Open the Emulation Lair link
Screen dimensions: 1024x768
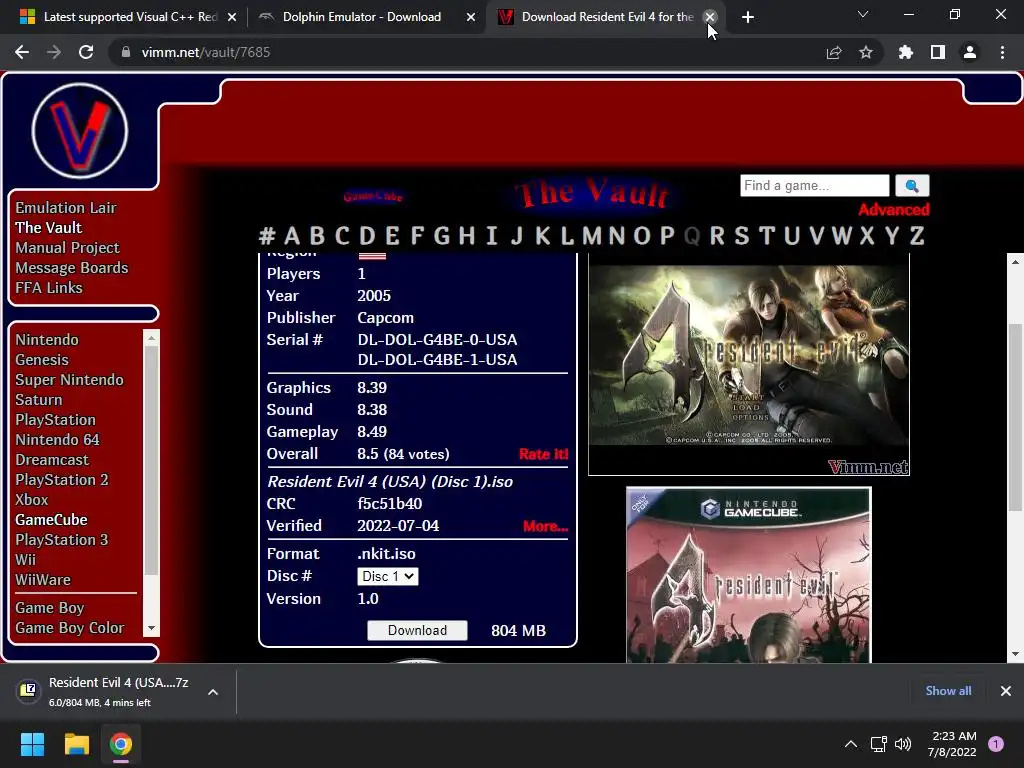pos(66,208)
